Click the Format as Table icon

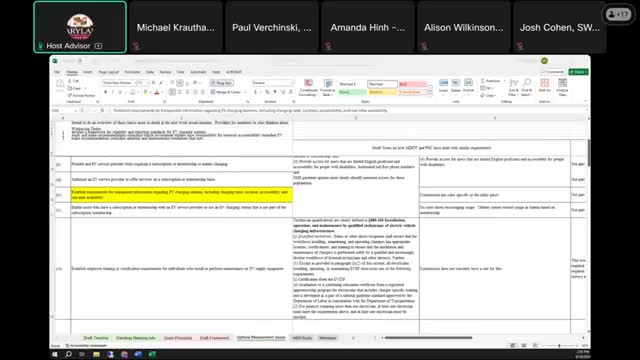(x=327, y=88)
